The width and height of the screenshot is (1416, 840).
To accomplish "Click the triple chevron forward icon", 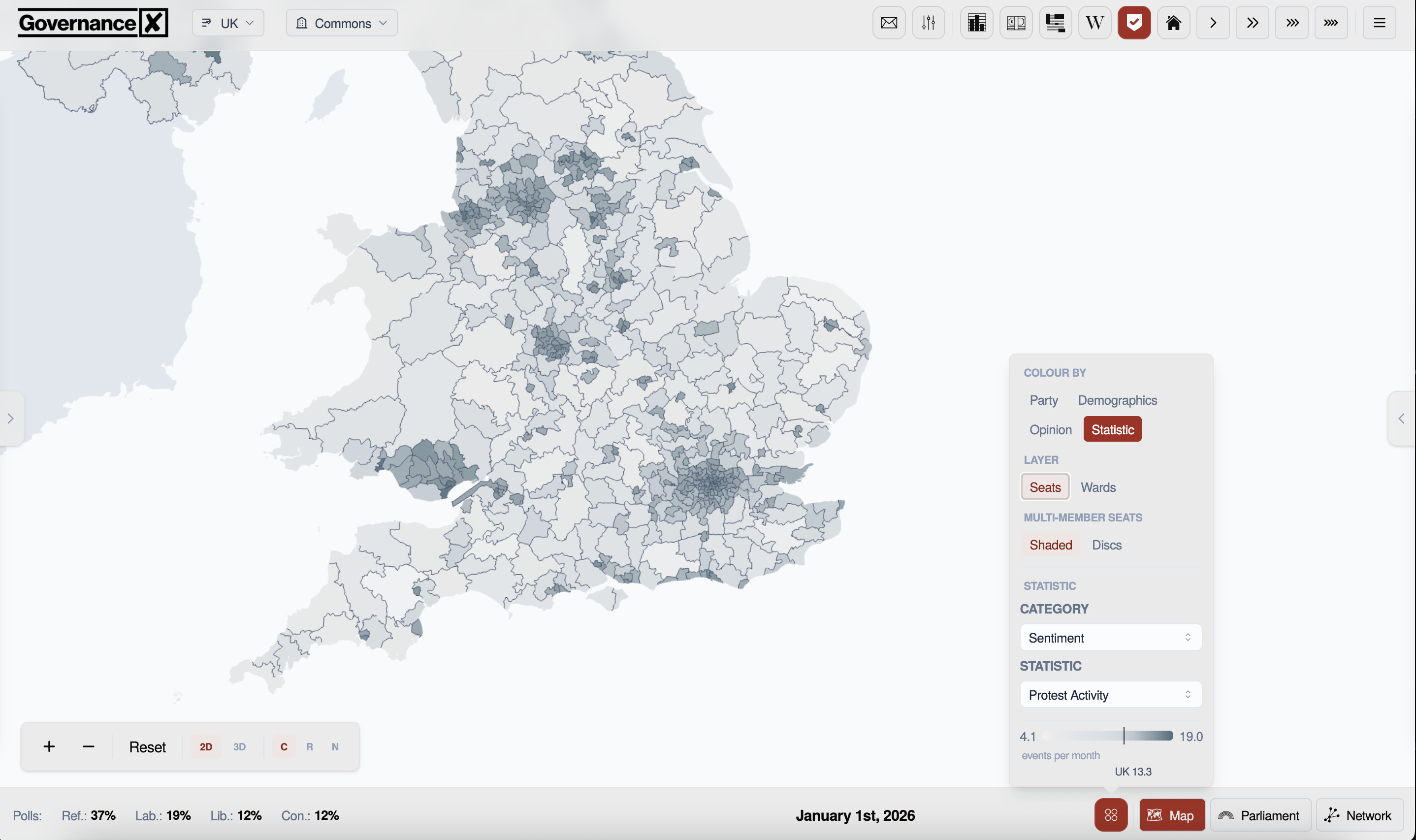I will pos(1291,23).
